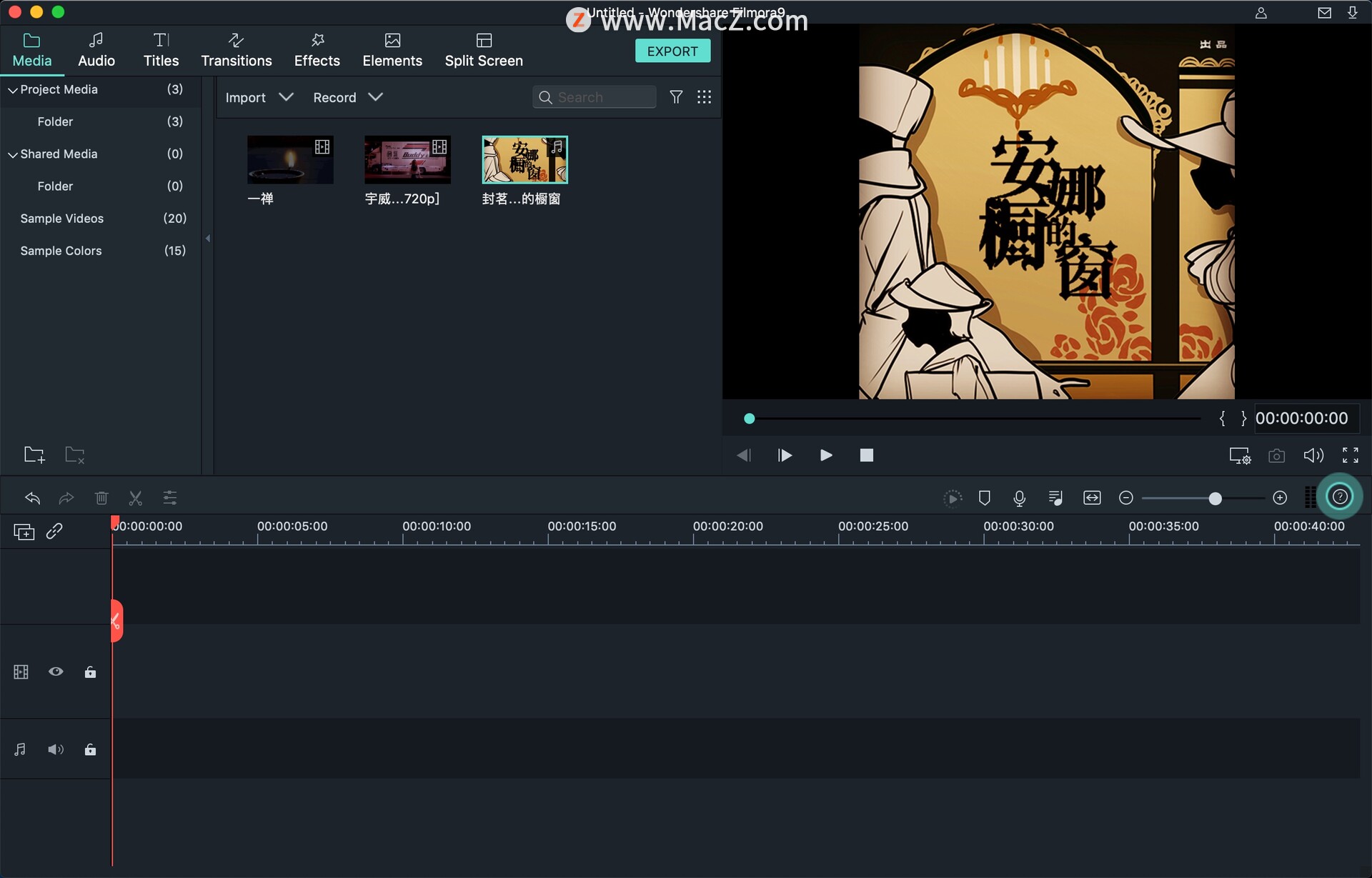Viewport: 1372px width, 878px height.
Task: Open the help question mark button
Action: pyautogui.click(x=1340, y=497)
